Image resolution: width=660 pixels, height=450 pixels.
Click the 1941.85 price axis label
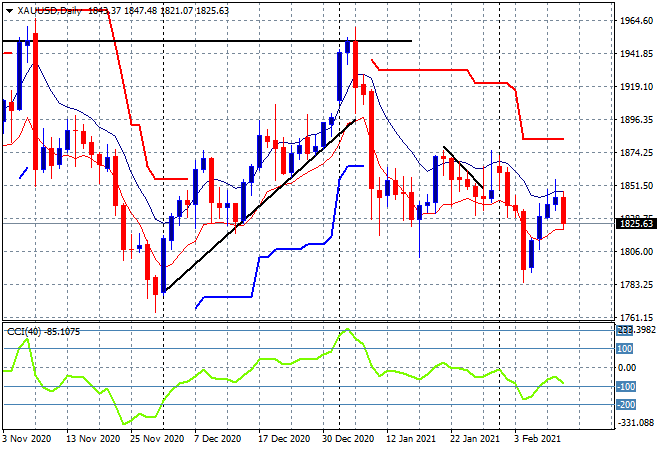click(x=637, y=54)
